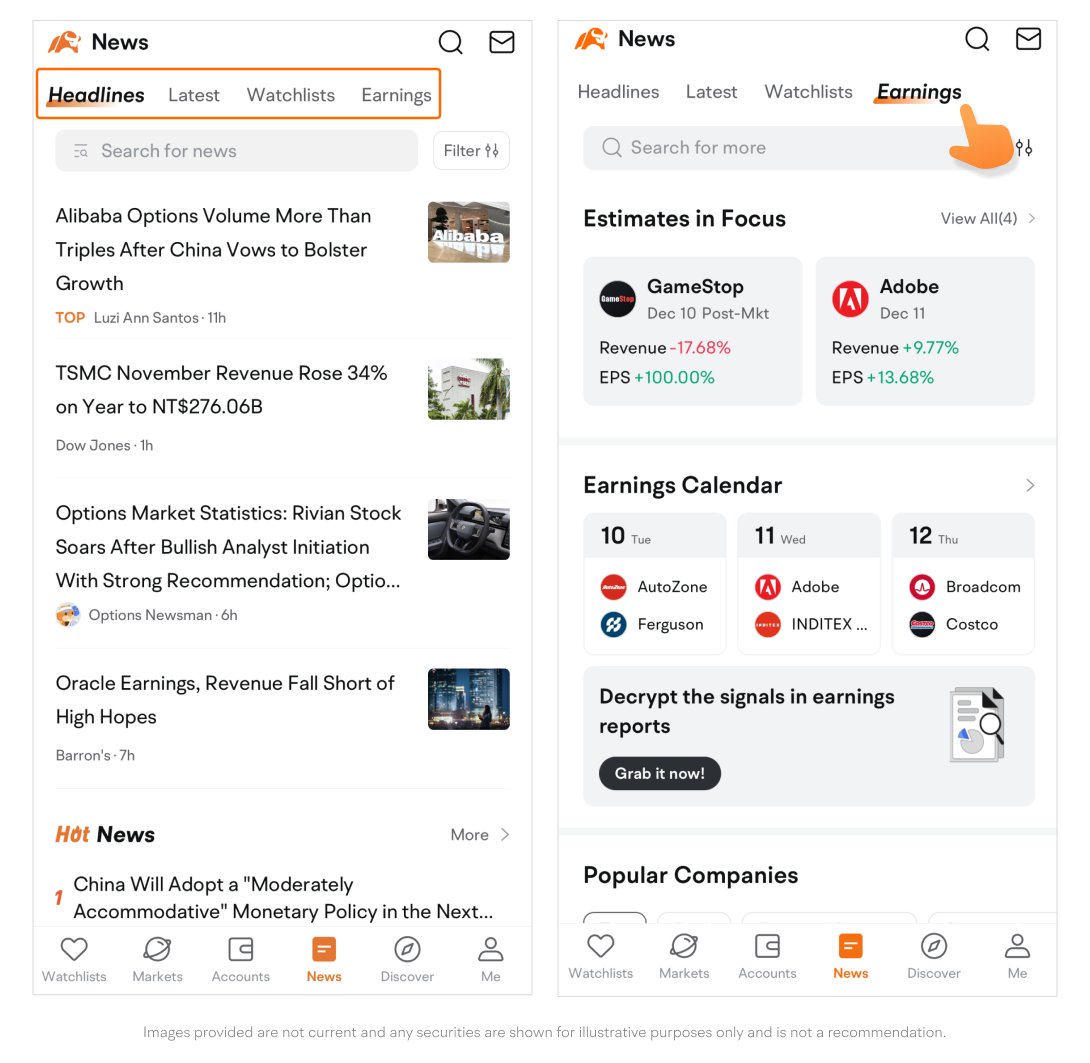
Task: Switch to the Latest tab on the Headlines screen
Action: point(193,95)
